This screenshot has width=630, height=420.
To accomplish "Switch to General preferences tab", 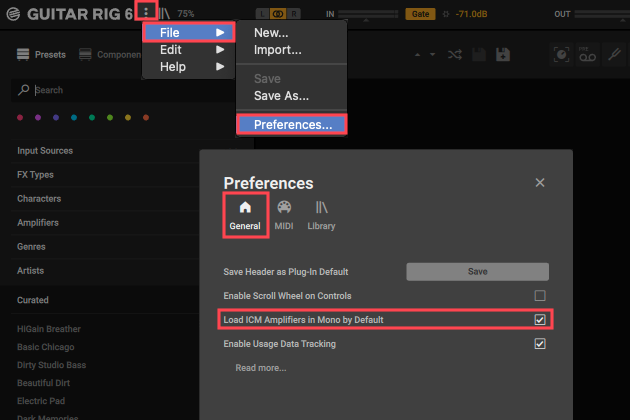I will (x=245, y=216).
